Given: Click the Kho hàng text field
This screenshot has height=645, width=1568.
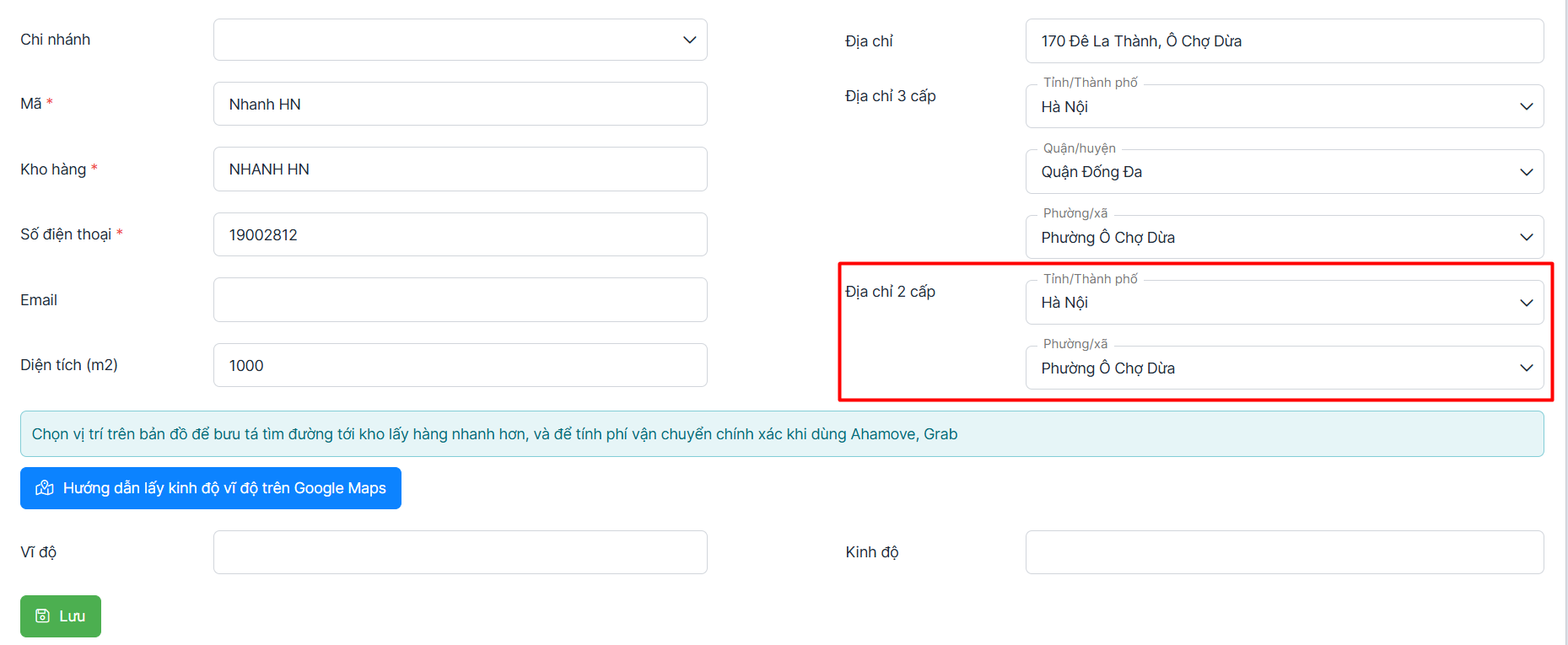Looking at the screenshot, I should coord(460,169).
